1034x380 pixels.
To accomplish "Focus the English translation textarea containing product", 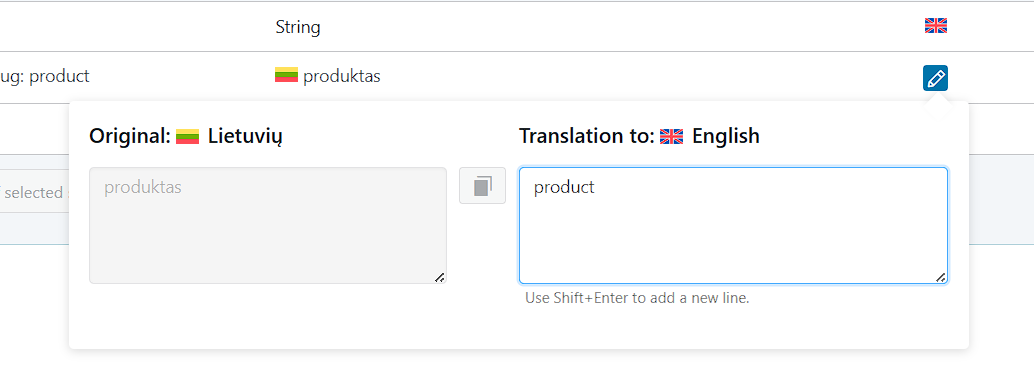I will (x=733, y=226).
